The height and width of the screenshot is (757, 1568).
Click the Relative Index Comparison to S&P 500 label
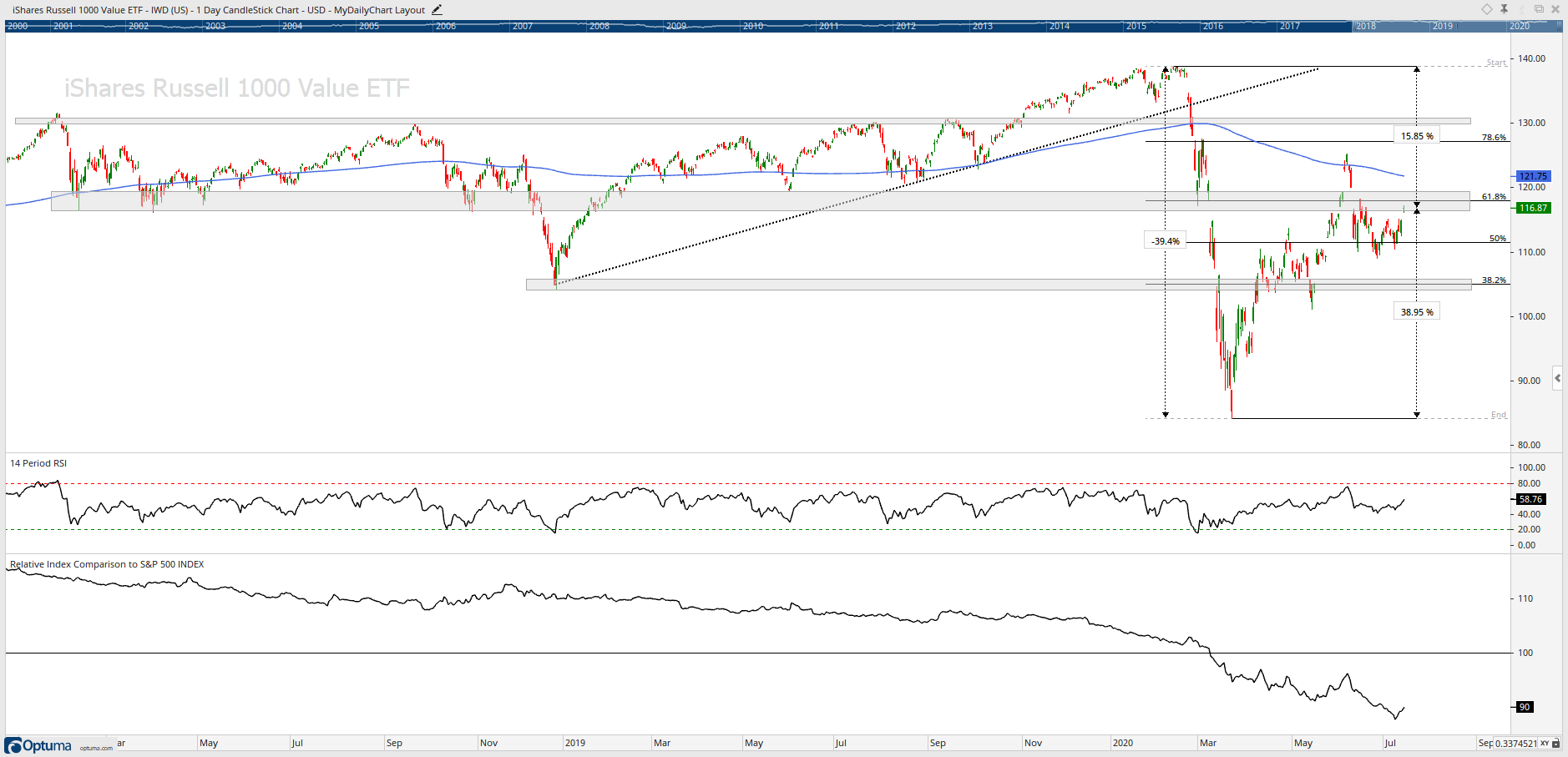pyautogui.click(x=107, y=564)
